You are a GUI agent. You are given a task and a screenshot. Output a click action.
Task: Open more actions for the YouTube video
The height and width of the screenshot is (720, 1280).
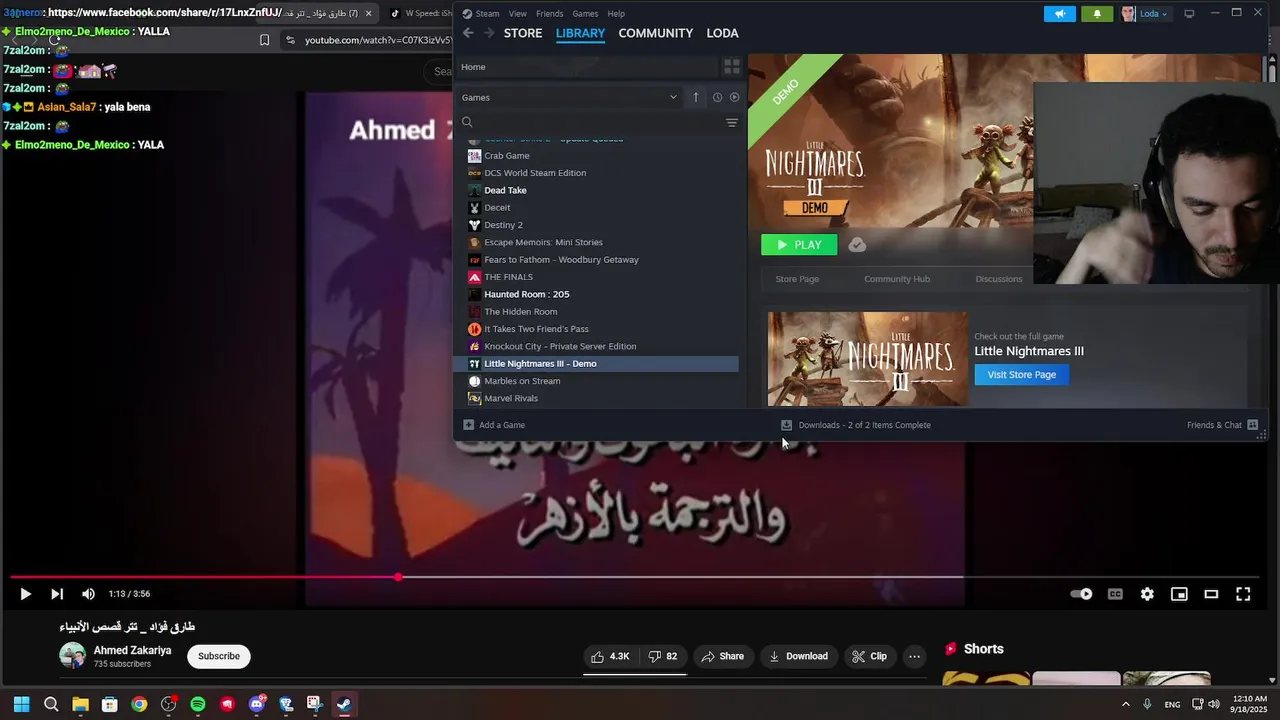click(914, 656)
